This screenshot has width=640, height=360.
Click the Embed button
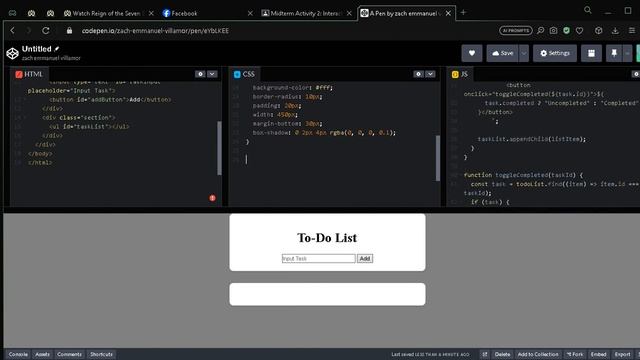(599, 354)
